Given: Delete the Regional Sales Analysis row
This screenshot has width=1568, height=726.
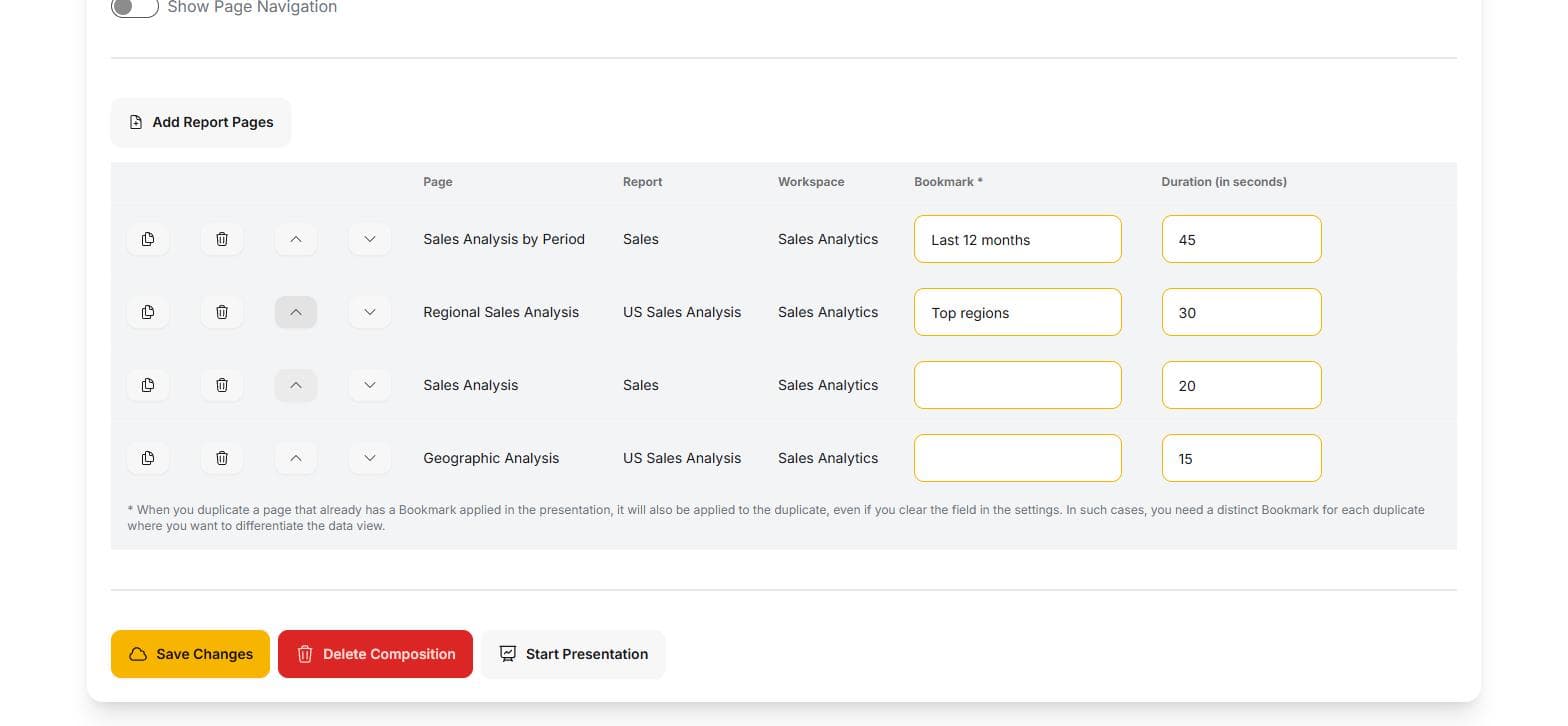Looking at the screenshot, I should pos(222,312).
